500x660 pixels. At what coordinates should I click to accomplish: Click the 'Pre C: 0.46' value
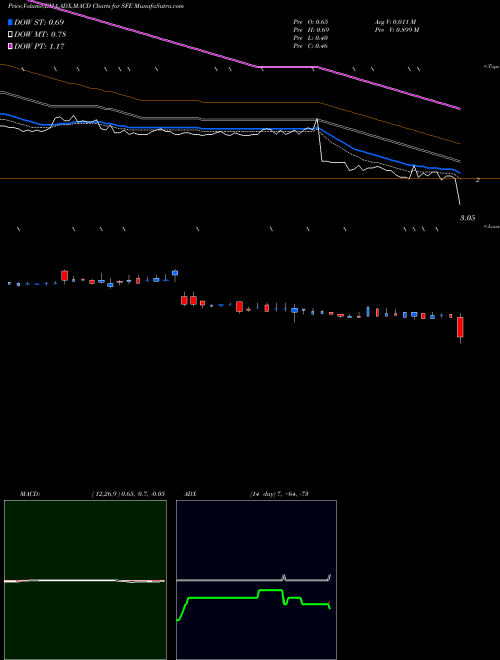[x=311, y=46]
